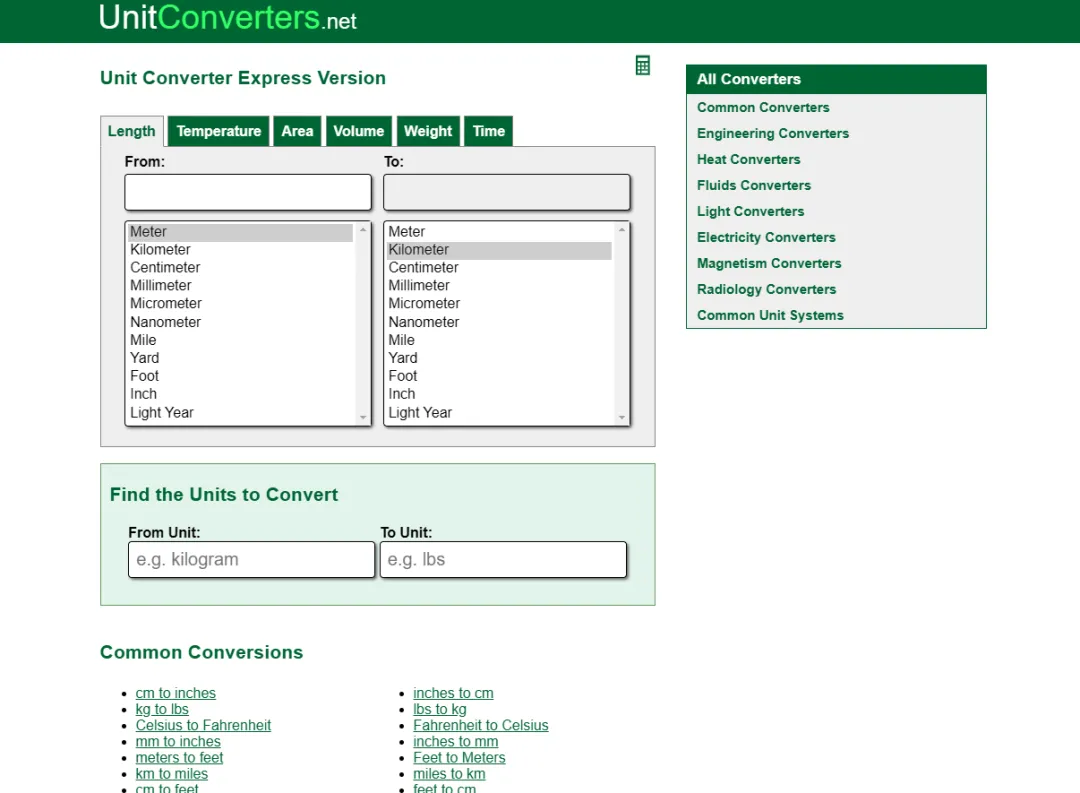Click the From value input field
This screenshot has width=1080, height=793.
(x=248, y=192)
